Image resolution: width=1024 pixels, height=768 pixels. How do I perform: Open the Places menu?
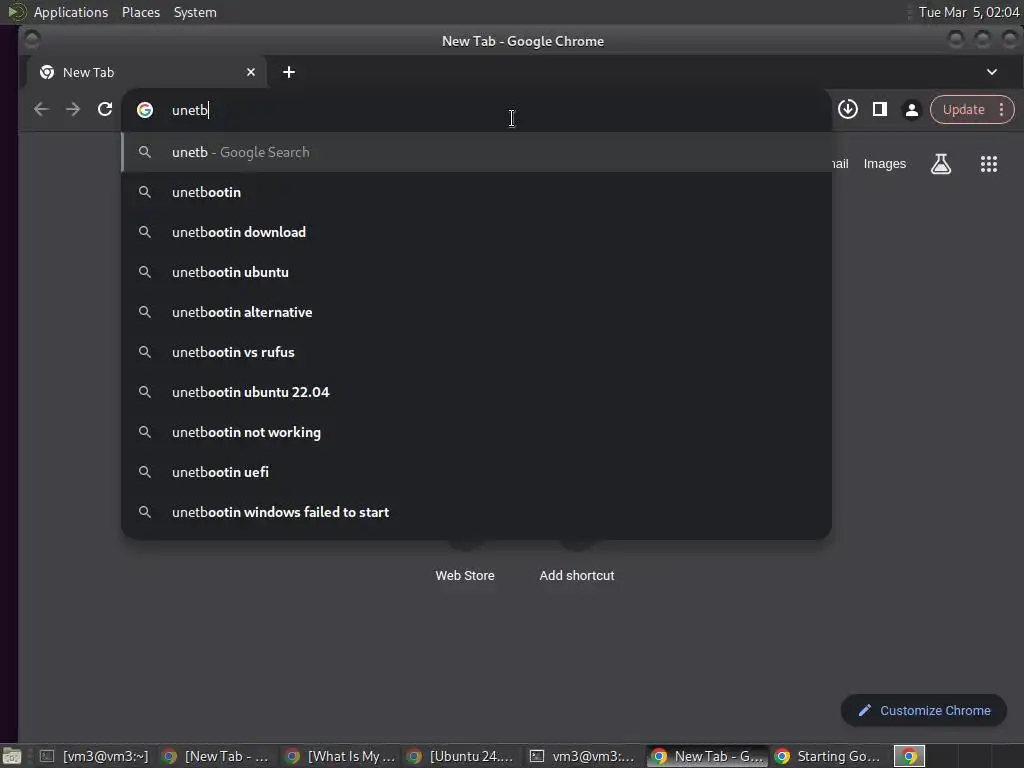[x=140, y=12]
